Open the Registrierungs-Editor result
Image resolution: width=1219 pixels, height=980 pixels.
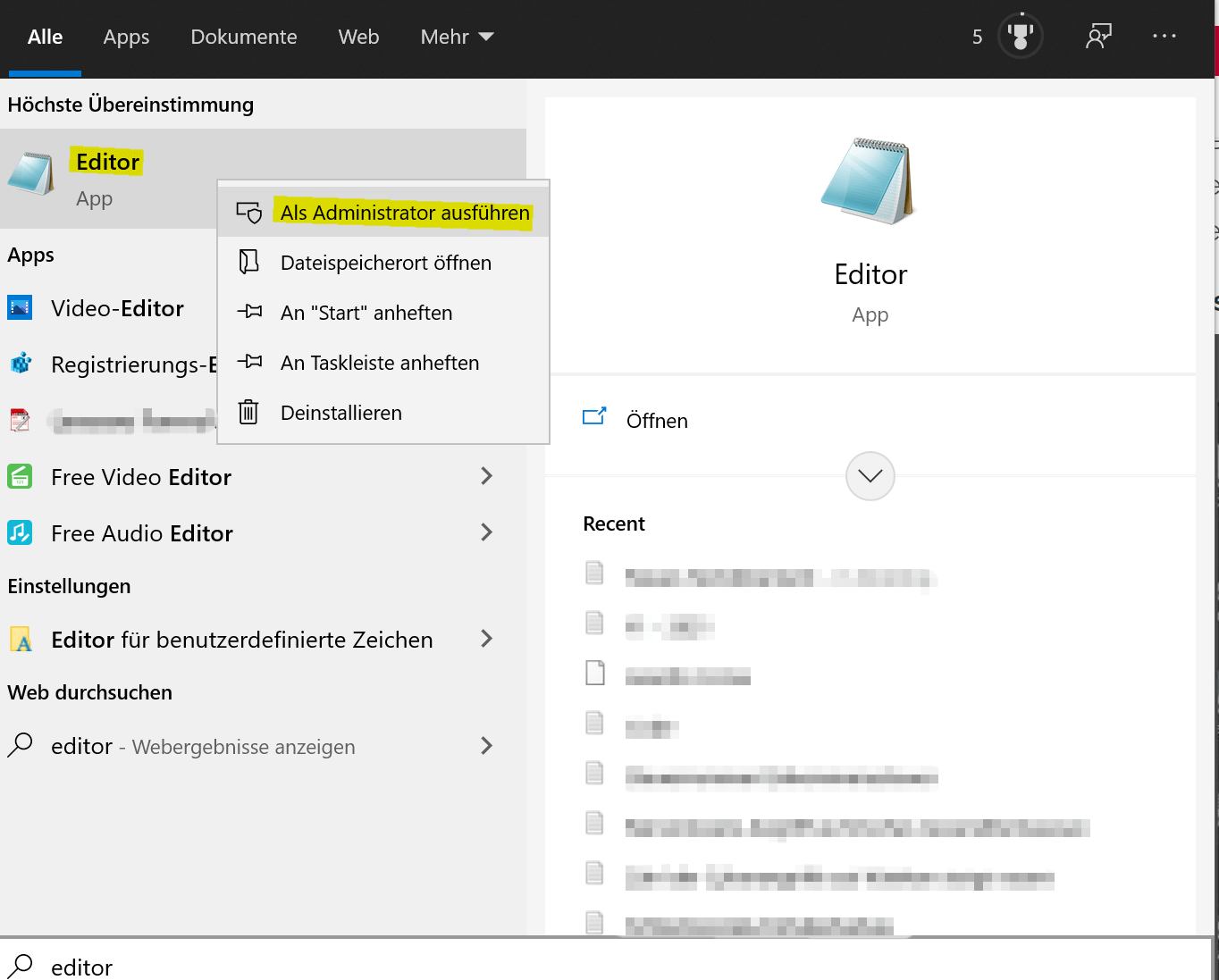[109, 364]
